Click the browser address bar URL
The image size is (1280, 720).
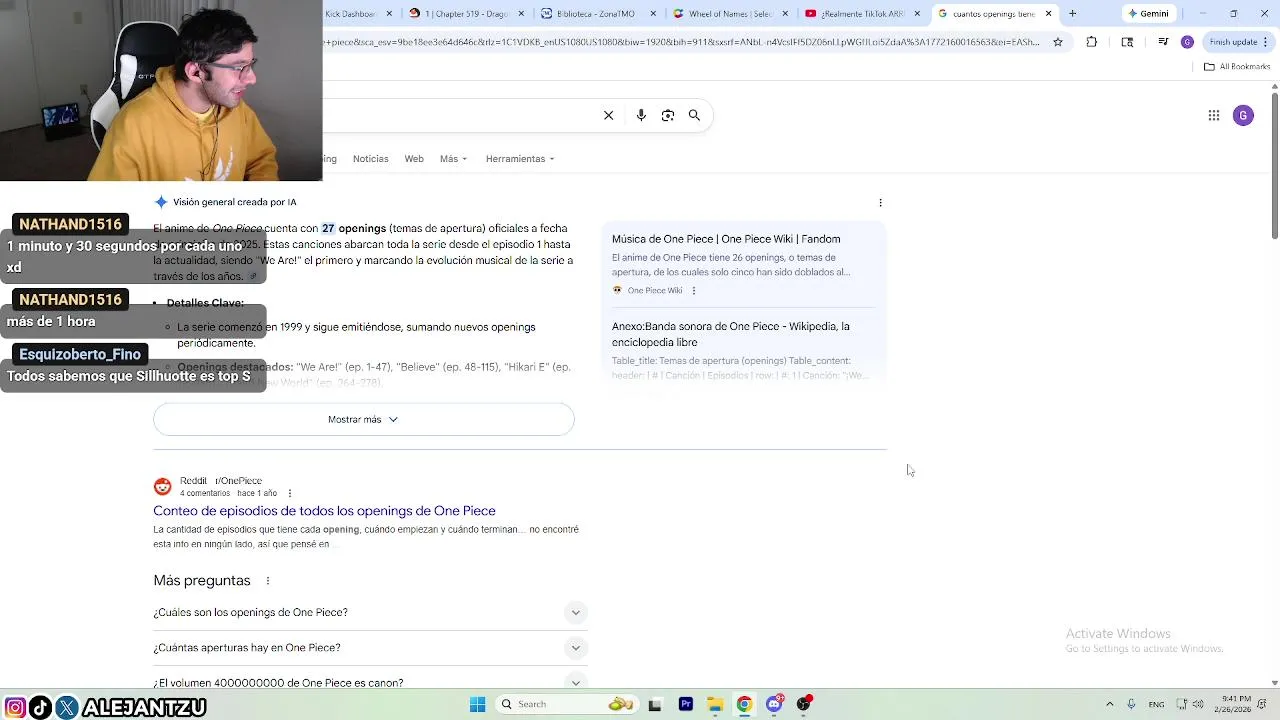pos(683,42)
